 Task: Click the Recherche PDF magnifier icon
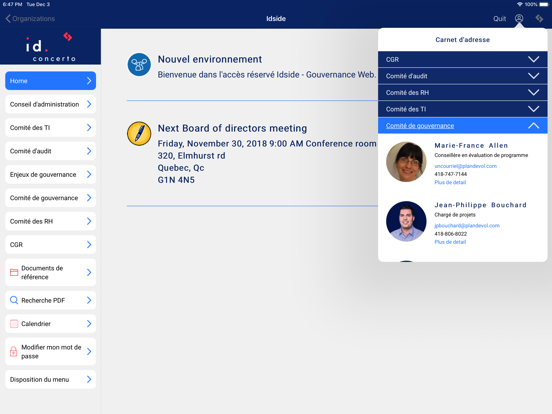[14, 300]
